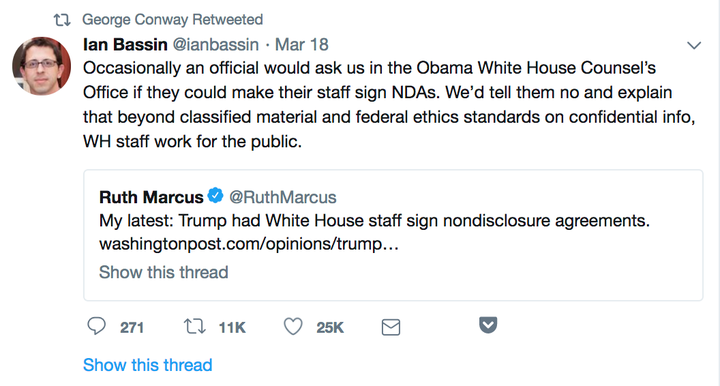Send tweet via Direct Message envelope icon
Viewport: 720px width, 386px height.
(391, 327)
